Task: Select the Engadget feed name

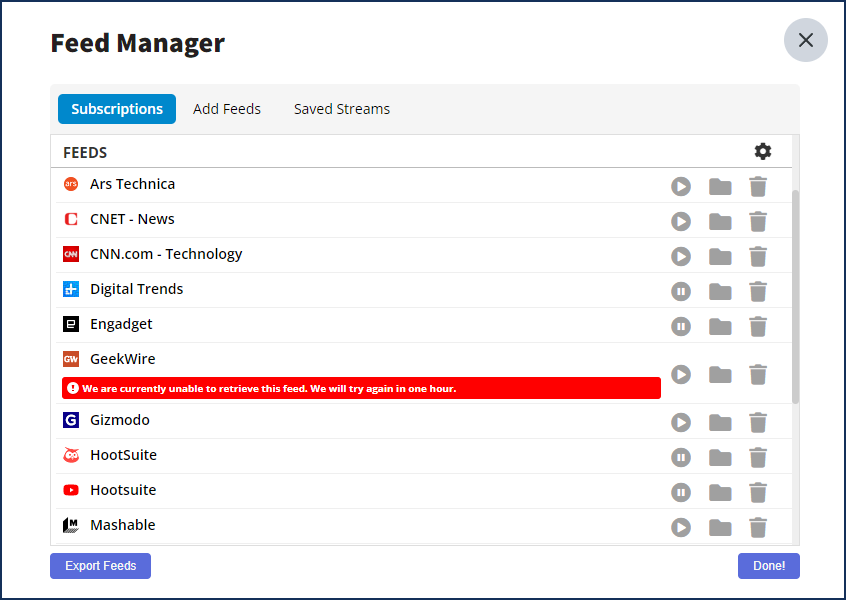Action: pyautogui.click(x=121, y=324)
